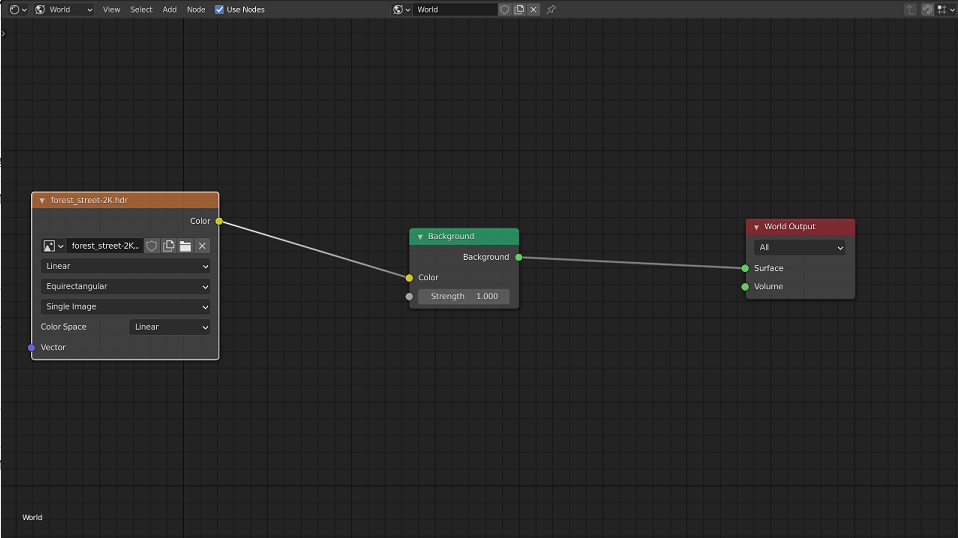Viewport: 958px width, 538px height.
Task: Click the Color input socket on Background node
Action: [409, 278]
